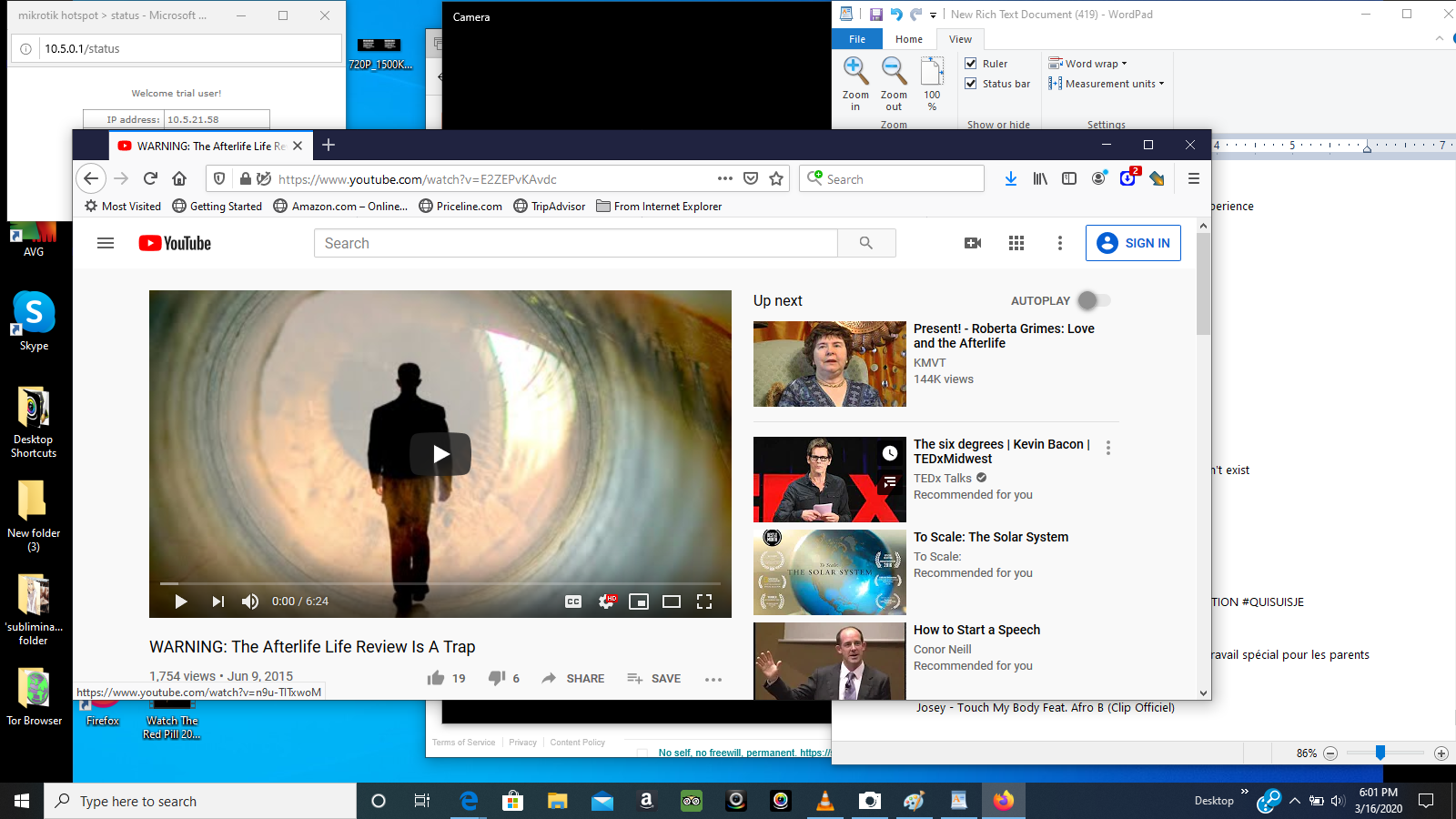Open a new Firefox tab
This screenshot has height=819, width=1456.
pos(329,146)
